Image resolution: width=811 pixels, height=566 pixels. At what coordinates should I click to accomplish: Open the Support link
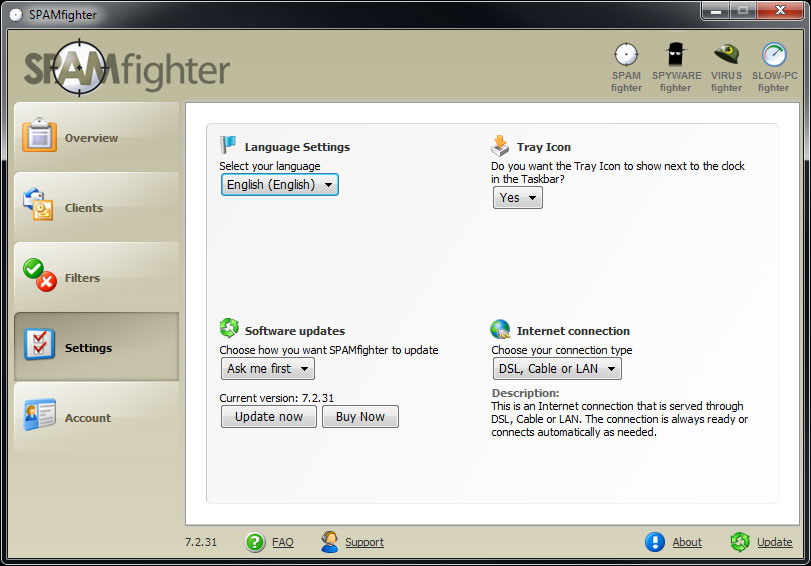point(365,542)
